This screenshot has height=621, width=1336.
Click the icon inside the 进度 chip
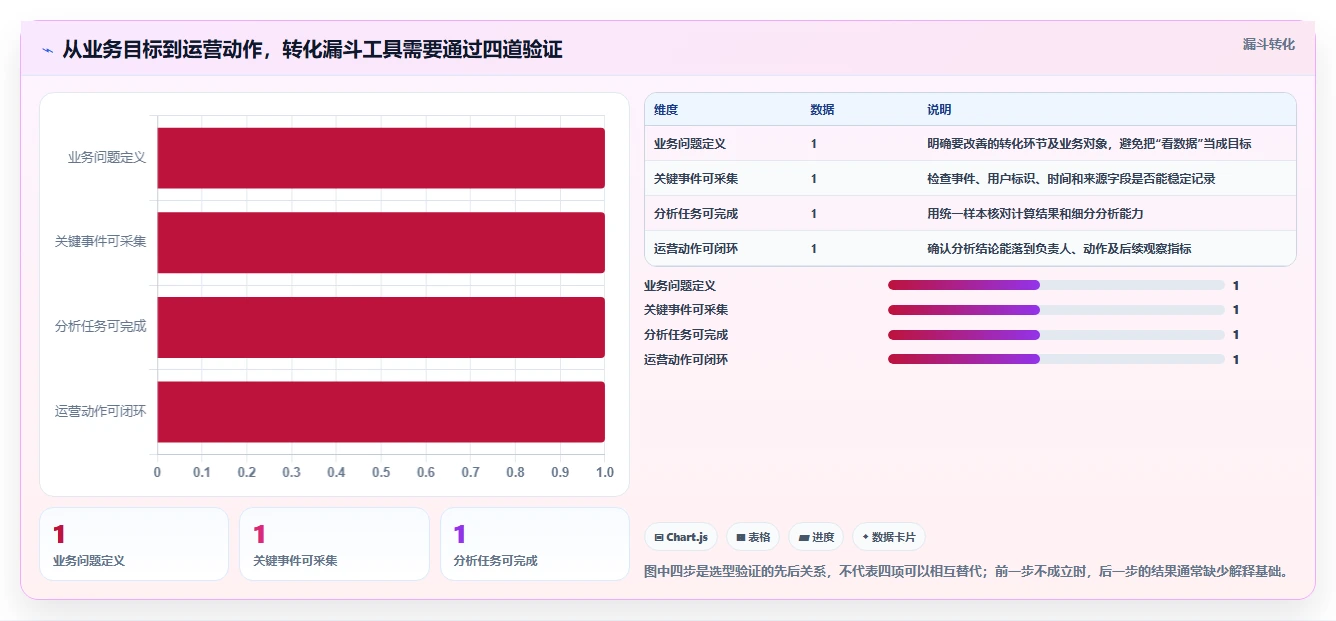[803, 537]
